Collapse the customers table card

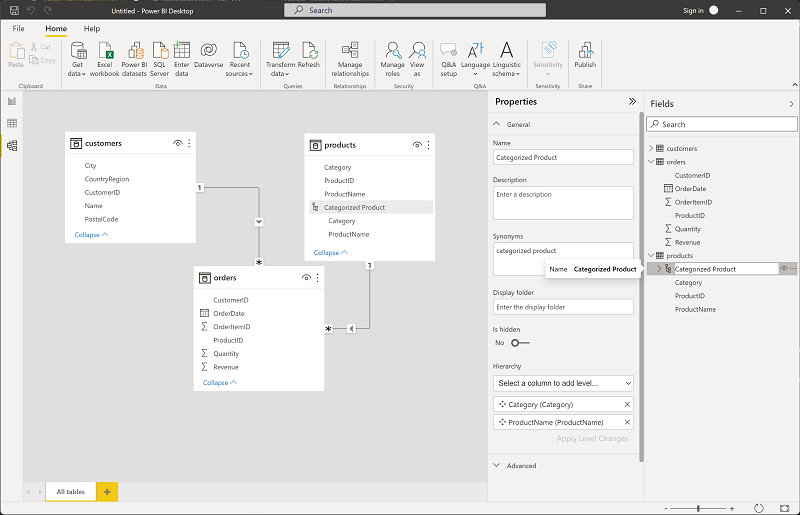91,235
